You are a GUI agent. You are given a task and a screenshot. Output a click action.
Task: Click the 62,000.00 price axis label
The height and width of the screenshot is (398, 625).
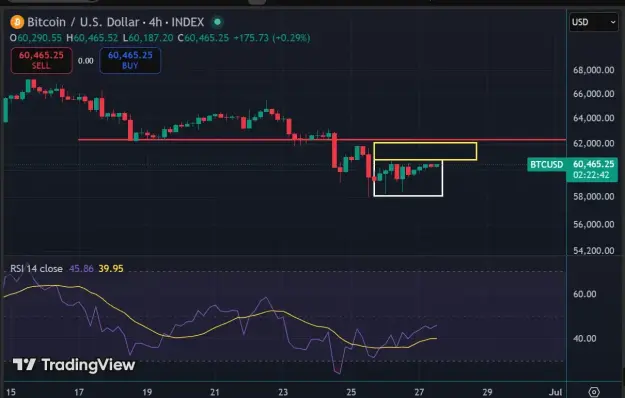[594, 143]
